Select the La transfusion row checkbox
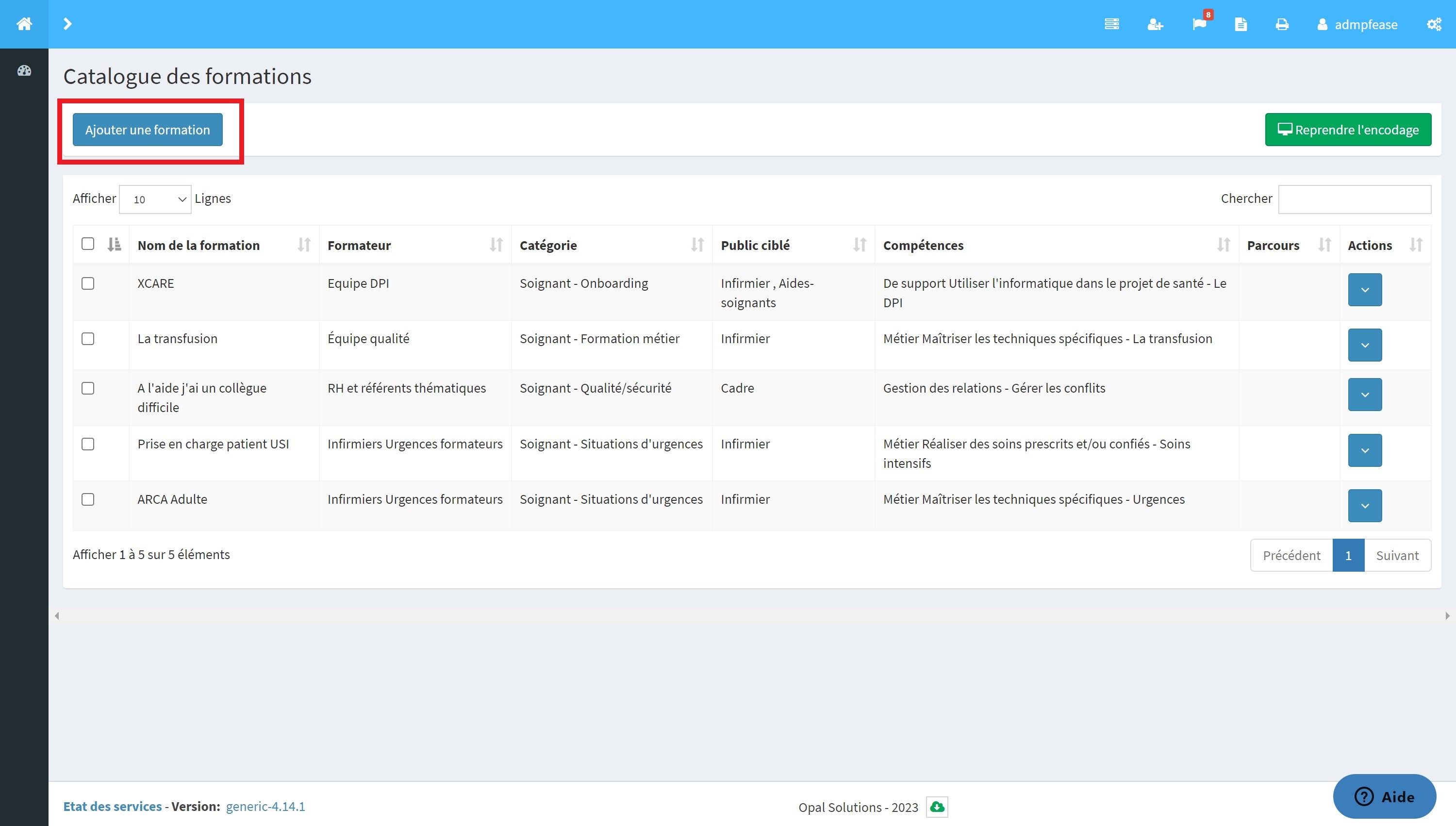 88,339
